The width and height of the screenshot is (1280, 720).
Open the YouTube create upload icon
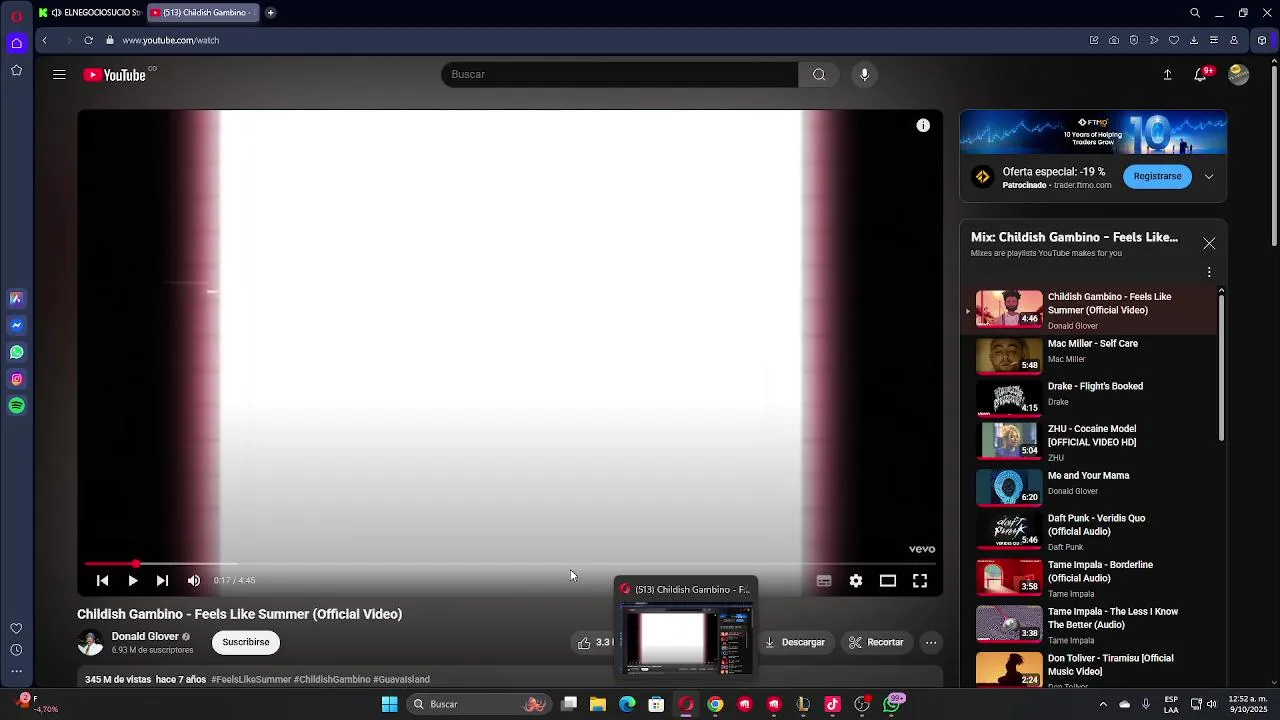(1167, 75)
